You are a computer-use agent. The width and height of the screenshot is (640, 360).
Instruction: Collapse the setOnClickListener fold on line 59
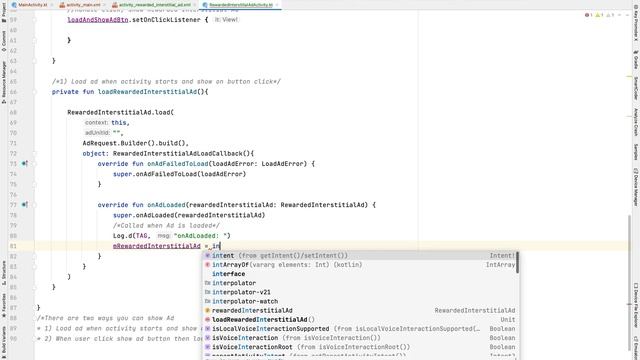coord(35,20)
